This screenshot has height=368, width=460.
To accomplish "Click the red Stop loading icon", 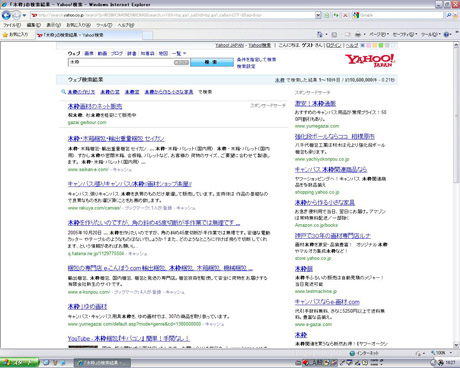I will pyautogui.click(x=345, y=15).
